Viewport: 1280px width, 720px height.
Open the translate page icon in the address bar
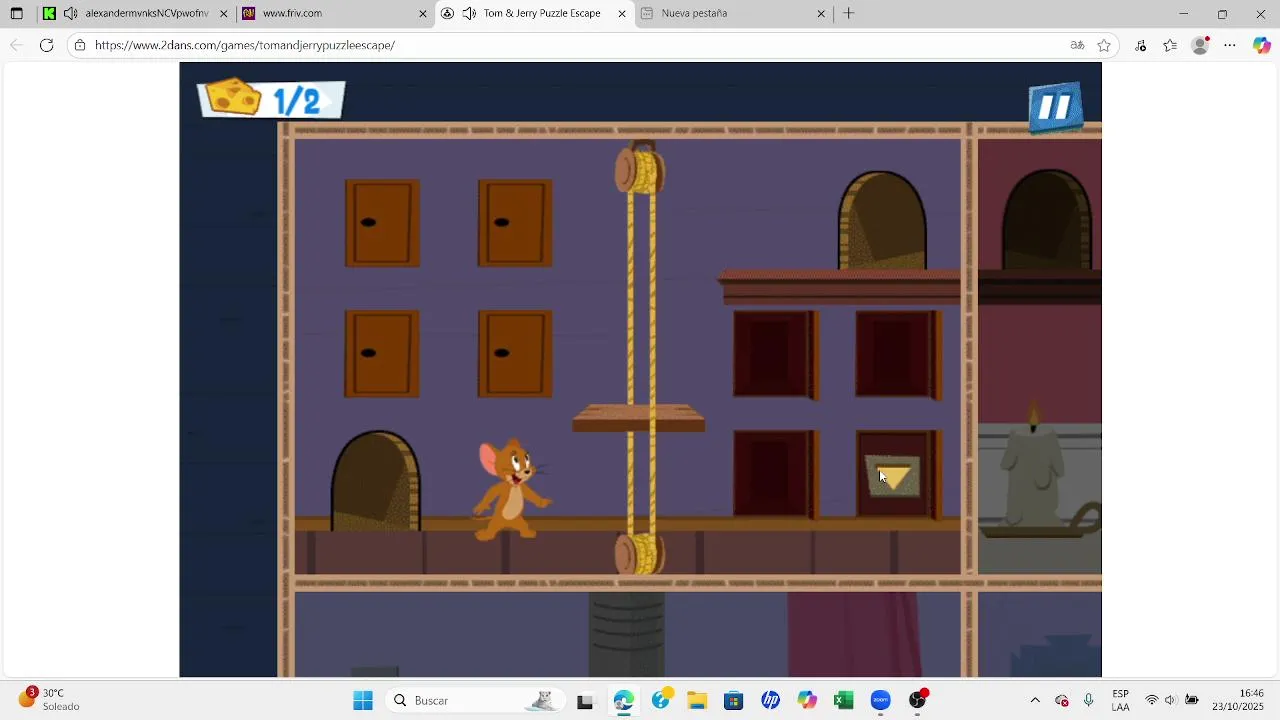(1077, 45)
